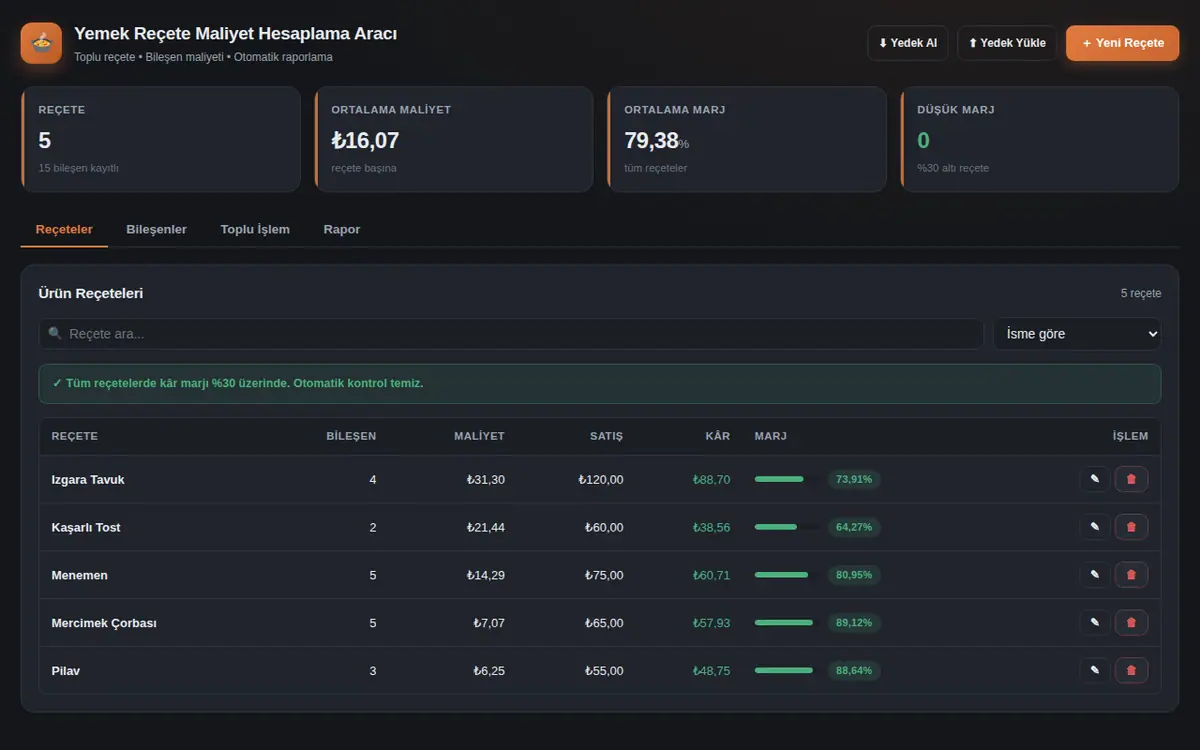Select the Mercimek Çorbası recipe name
Image resolution: width=1200 pixels, height=750 pixels.
[x=104, y=624]
